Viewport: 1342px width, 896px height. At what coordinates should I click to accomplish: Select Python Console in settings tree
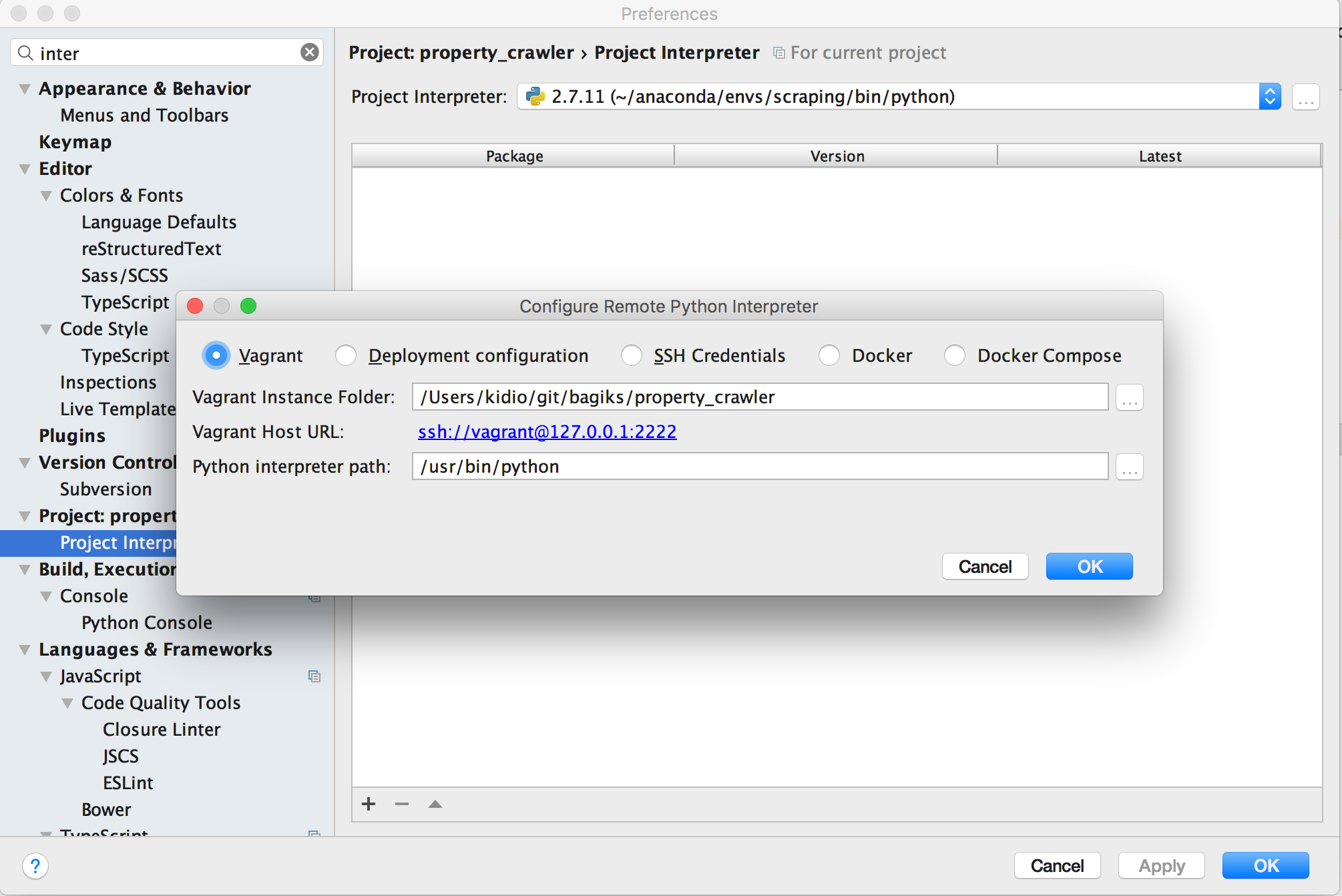pos(146,623)
